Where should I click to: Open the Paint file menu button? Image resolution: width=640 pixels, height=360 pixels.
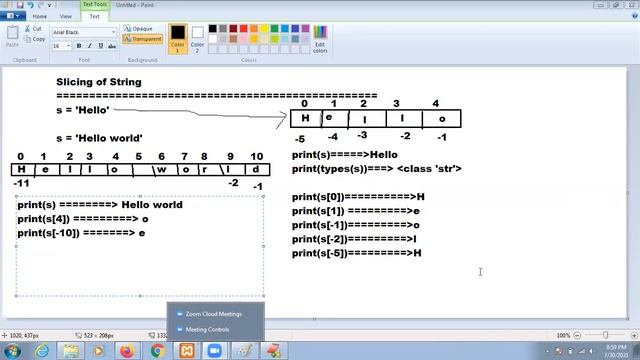(13, 16)
